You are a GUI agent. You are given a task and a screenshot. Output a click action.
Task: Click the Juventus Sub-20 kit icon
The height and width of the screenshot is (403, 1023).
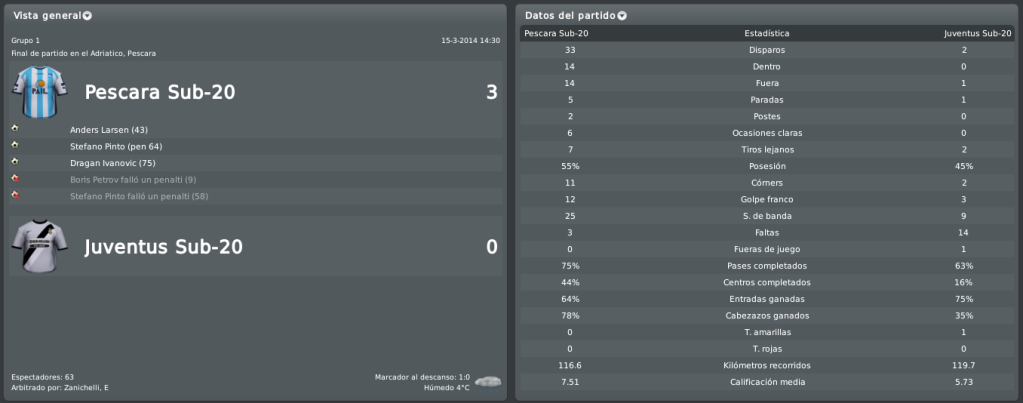[x=40, y=246]
